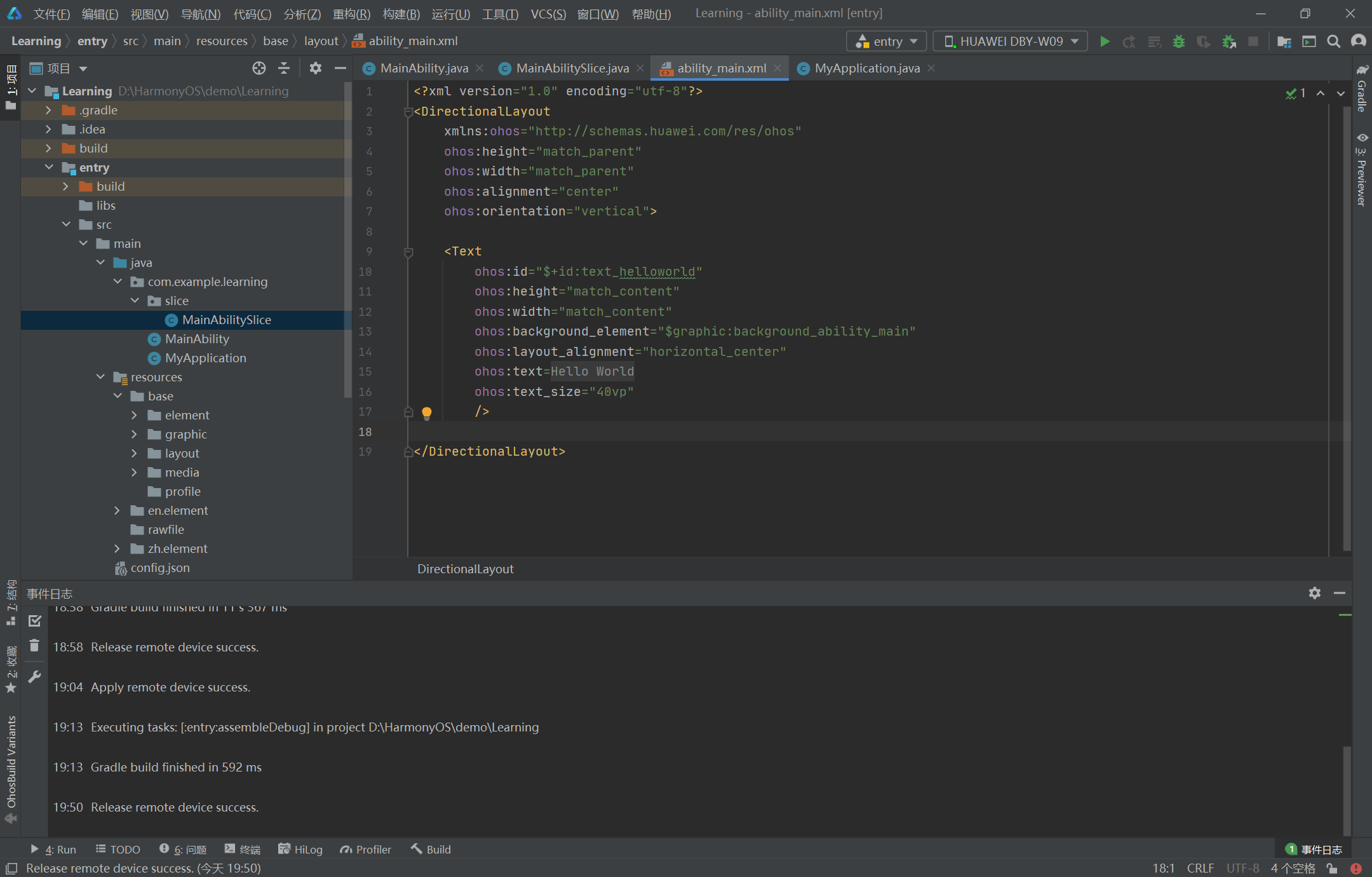Open the entry run configuration dropdown
Viewport: 1372px width, 877px height.
887,41
